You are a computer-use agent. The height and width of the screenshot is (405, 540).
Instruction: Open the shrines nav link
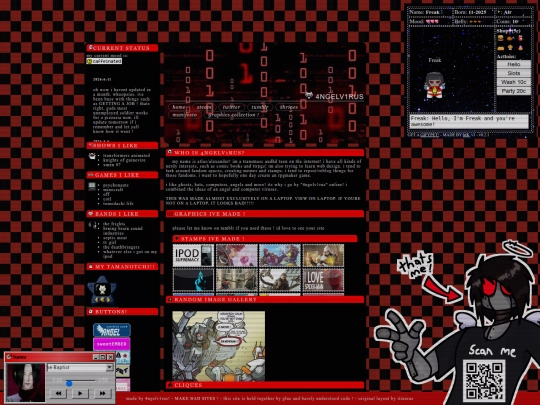click(289, 107)
